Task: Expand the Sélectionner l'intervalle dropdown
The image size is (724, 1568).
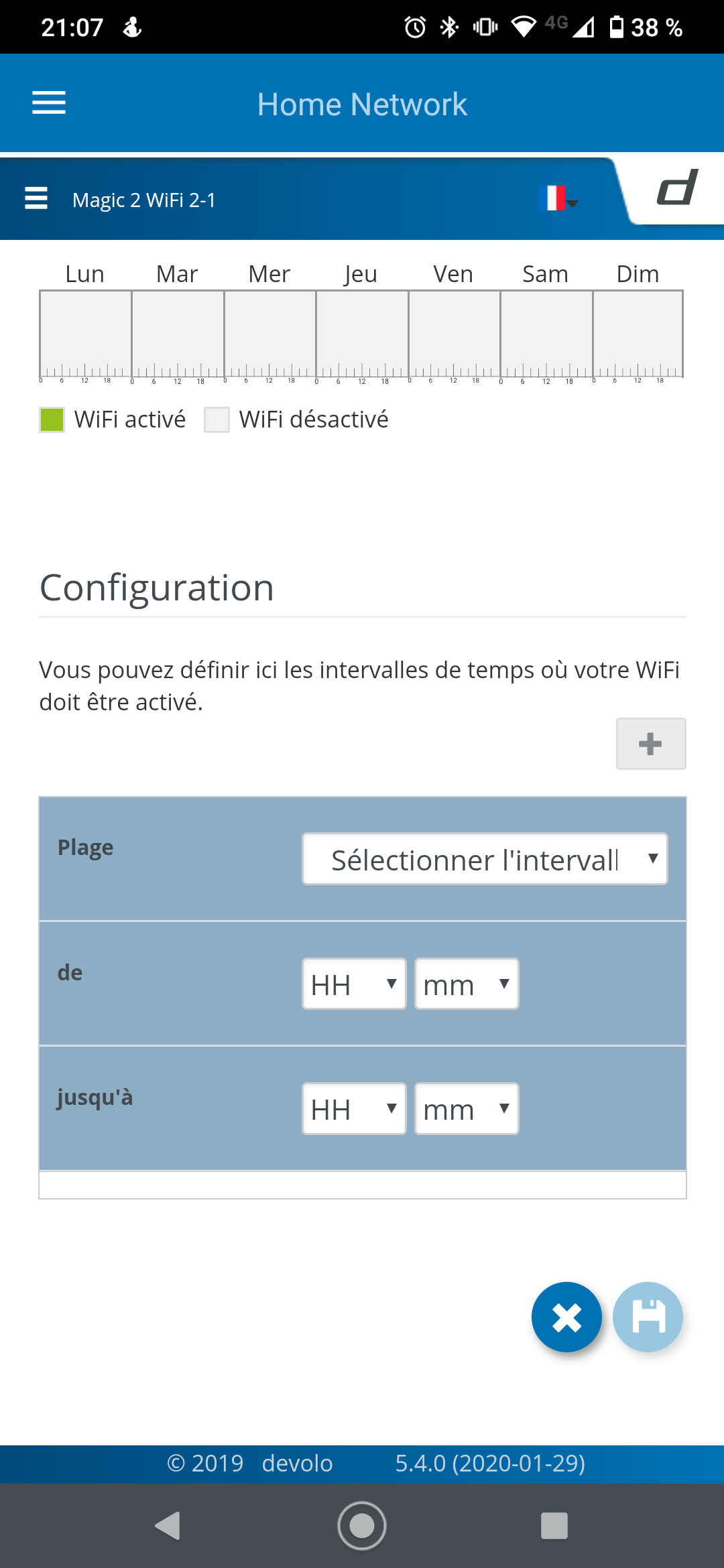Action: [485, 859]
